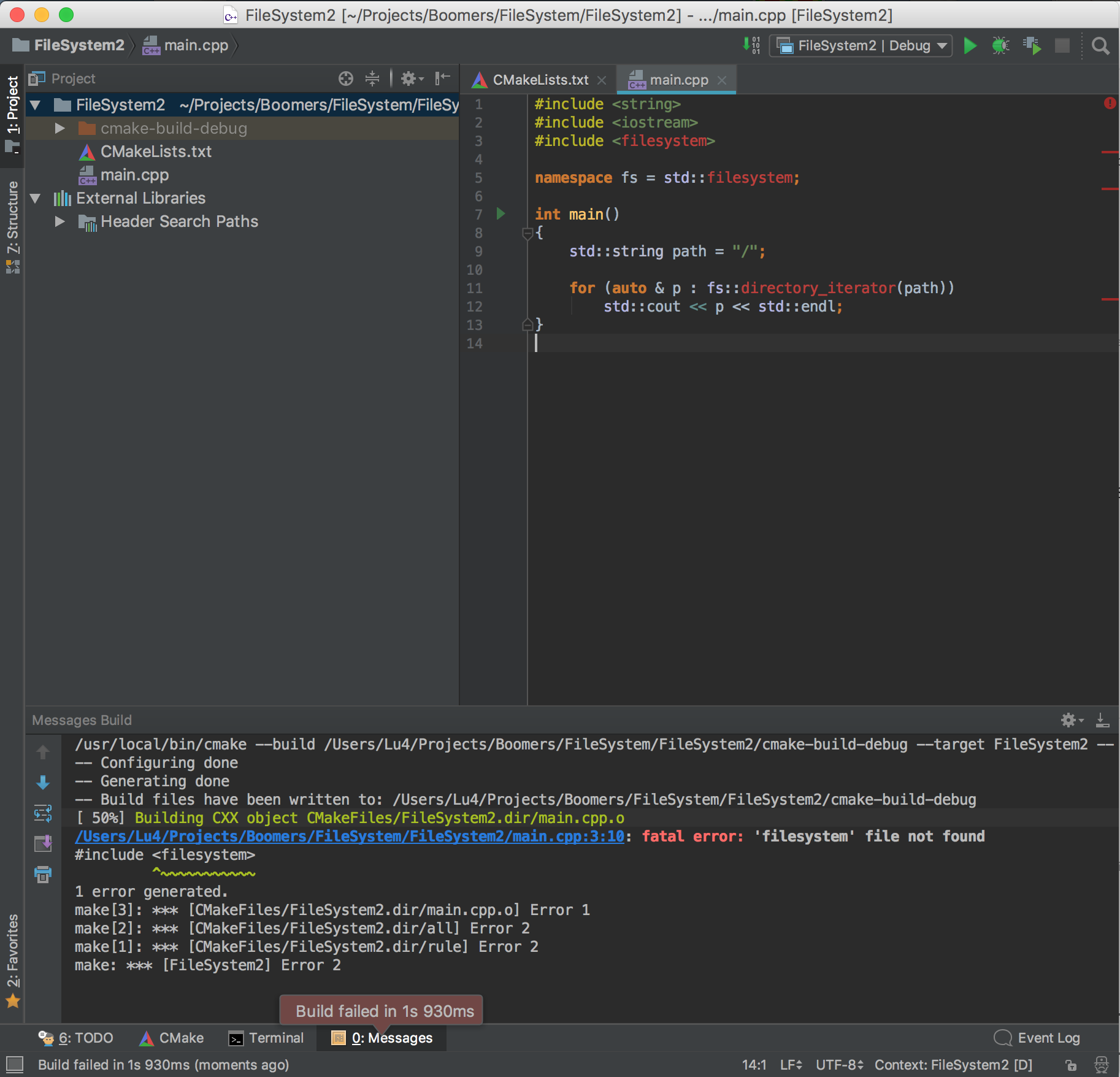Toggle tool window bars in bottom-left corner
This screenshot has width=1120, height=1077.
(14, 1065)
